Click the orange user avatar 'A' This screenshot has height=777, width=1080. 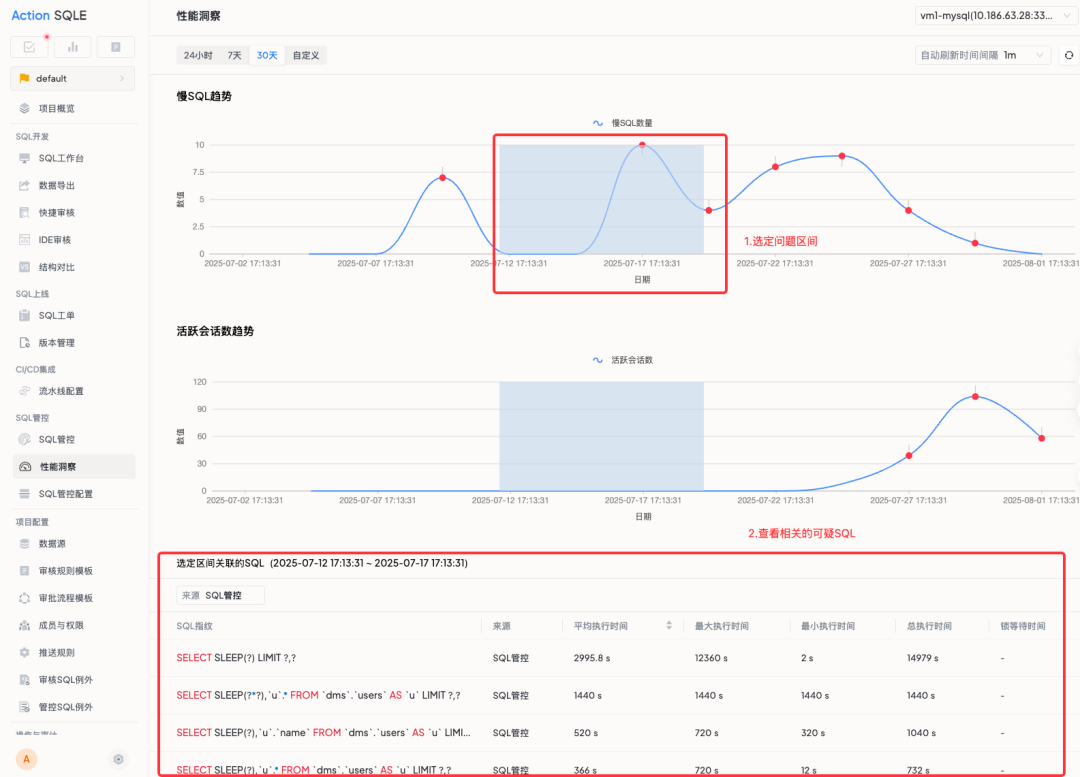27,759
